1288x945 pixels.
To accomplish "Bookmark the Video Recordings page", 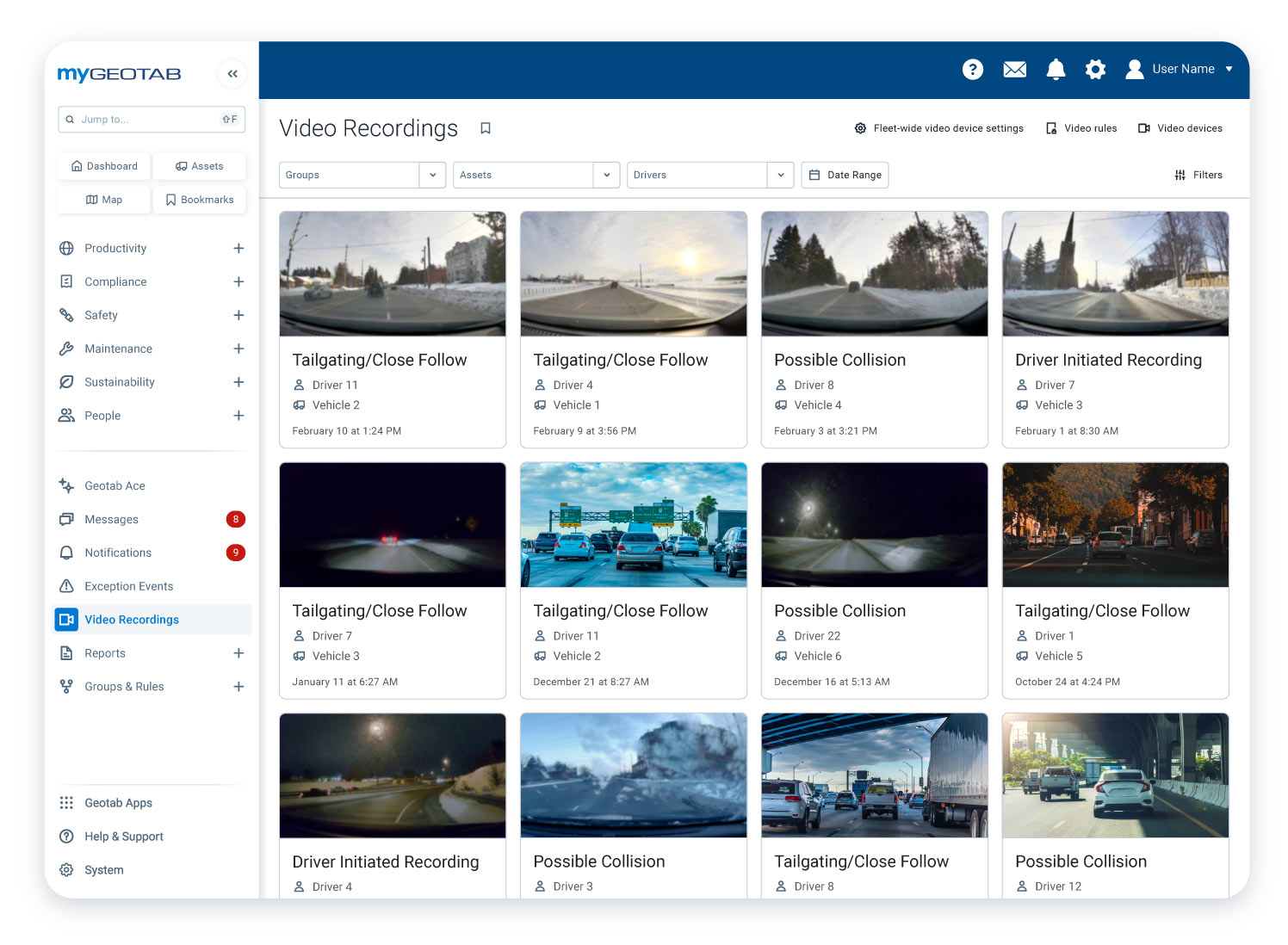I will point(486,128).
